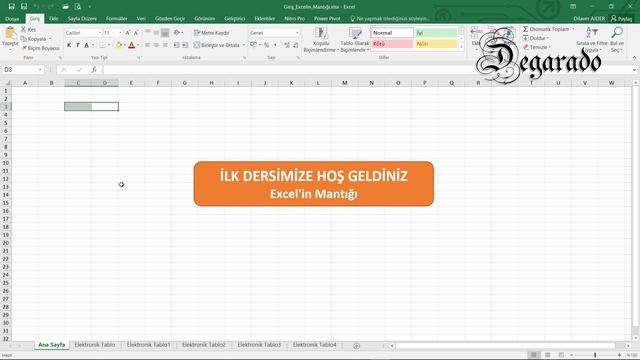Adjust the zoom slider in status bar

click(595, 355)
